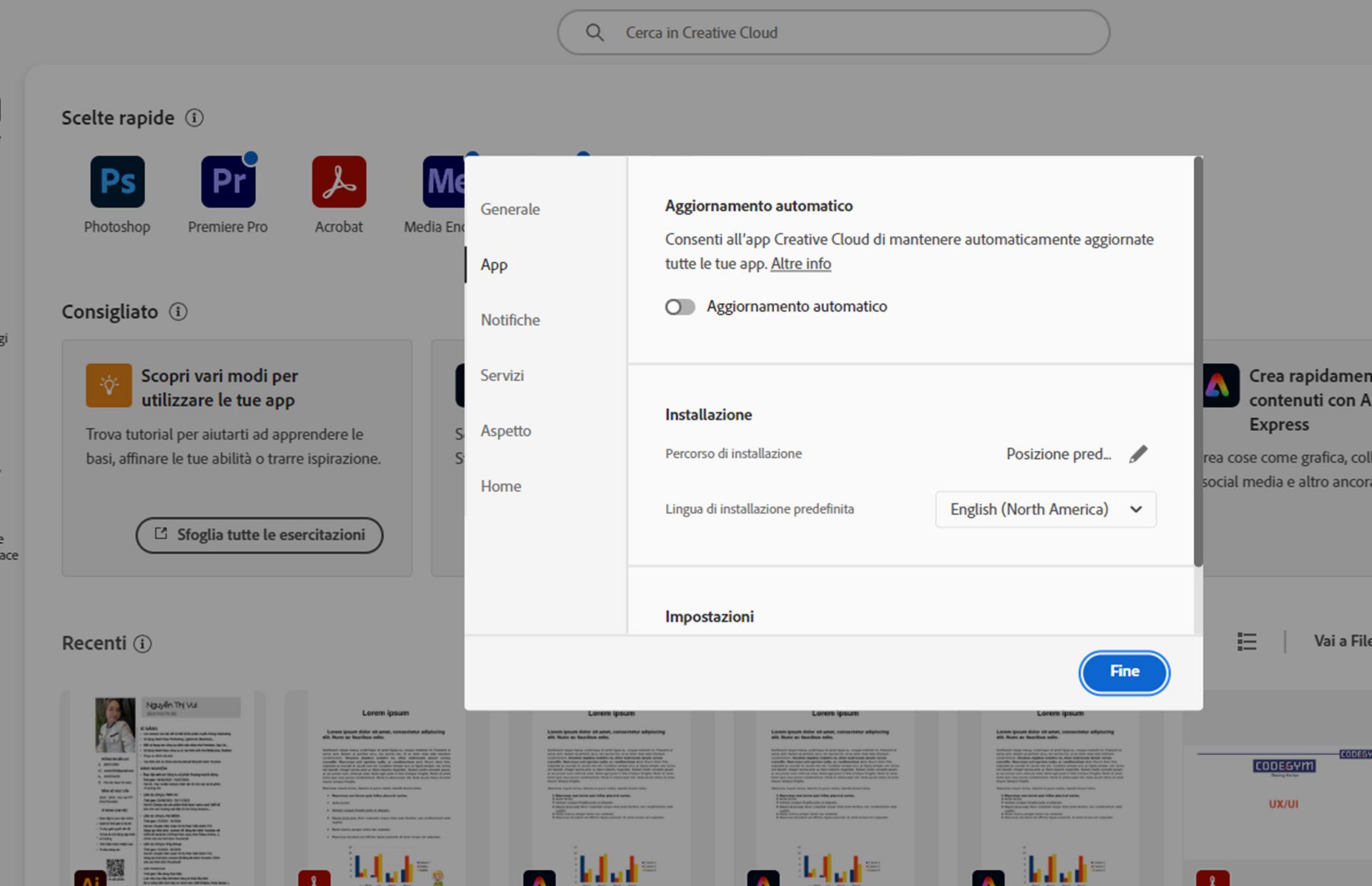The height and width of the screenshot is (886, 1372).
Task: Click the pencil icon for installation path
Action: click(x=1138, y=454)
